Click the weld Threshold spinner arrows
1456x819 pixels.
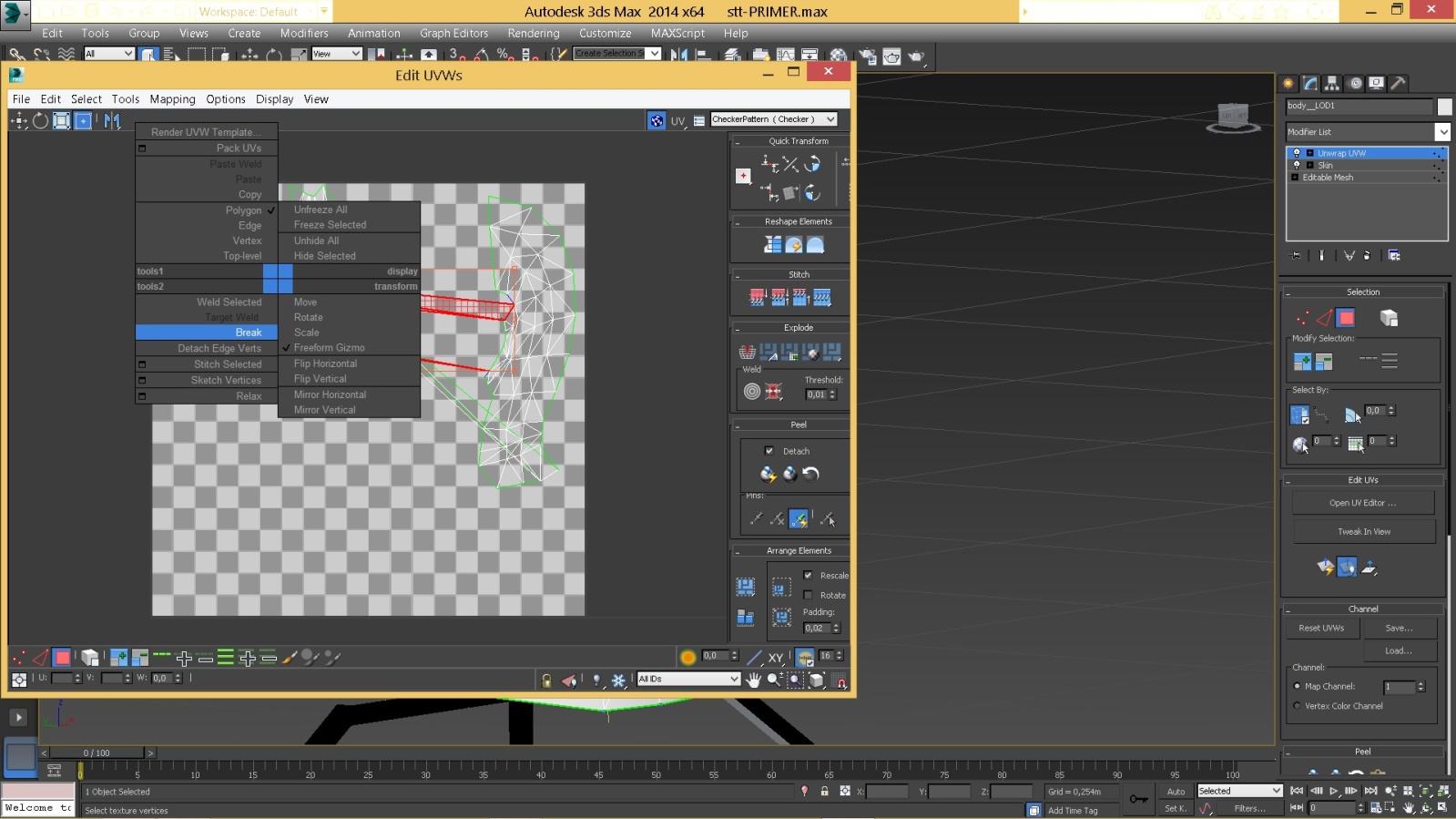point(832,394)
